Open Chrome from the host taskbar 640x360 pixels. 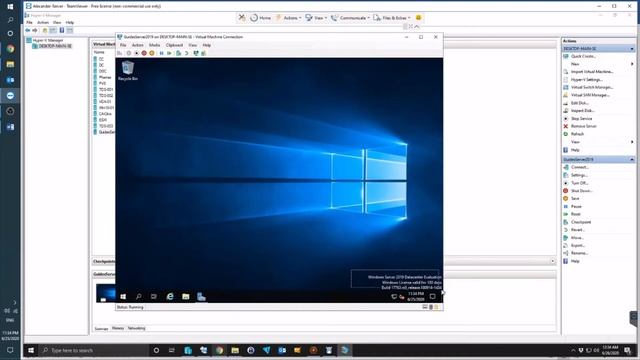coord(220,350)
